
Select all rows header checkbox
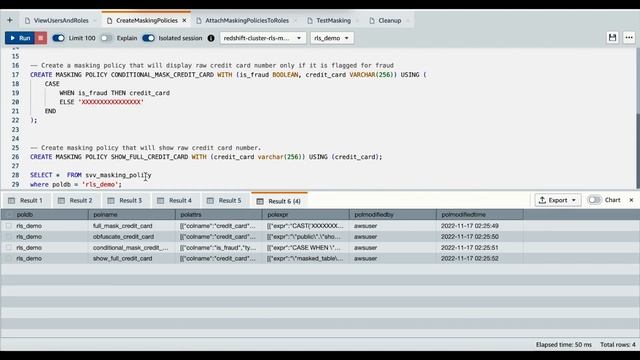[9, 214]
